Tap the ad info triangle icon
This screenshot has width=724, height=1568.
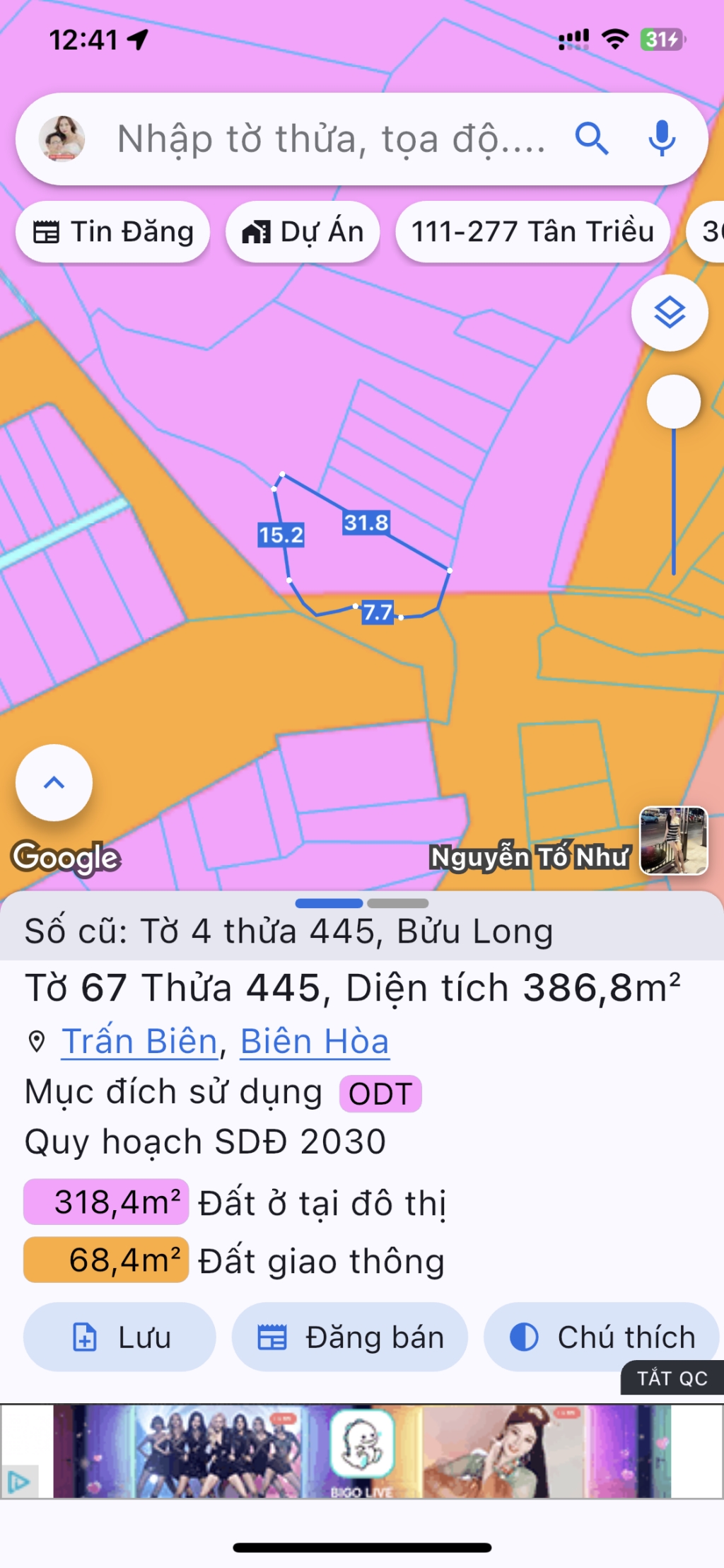(x=18, y=1481)
